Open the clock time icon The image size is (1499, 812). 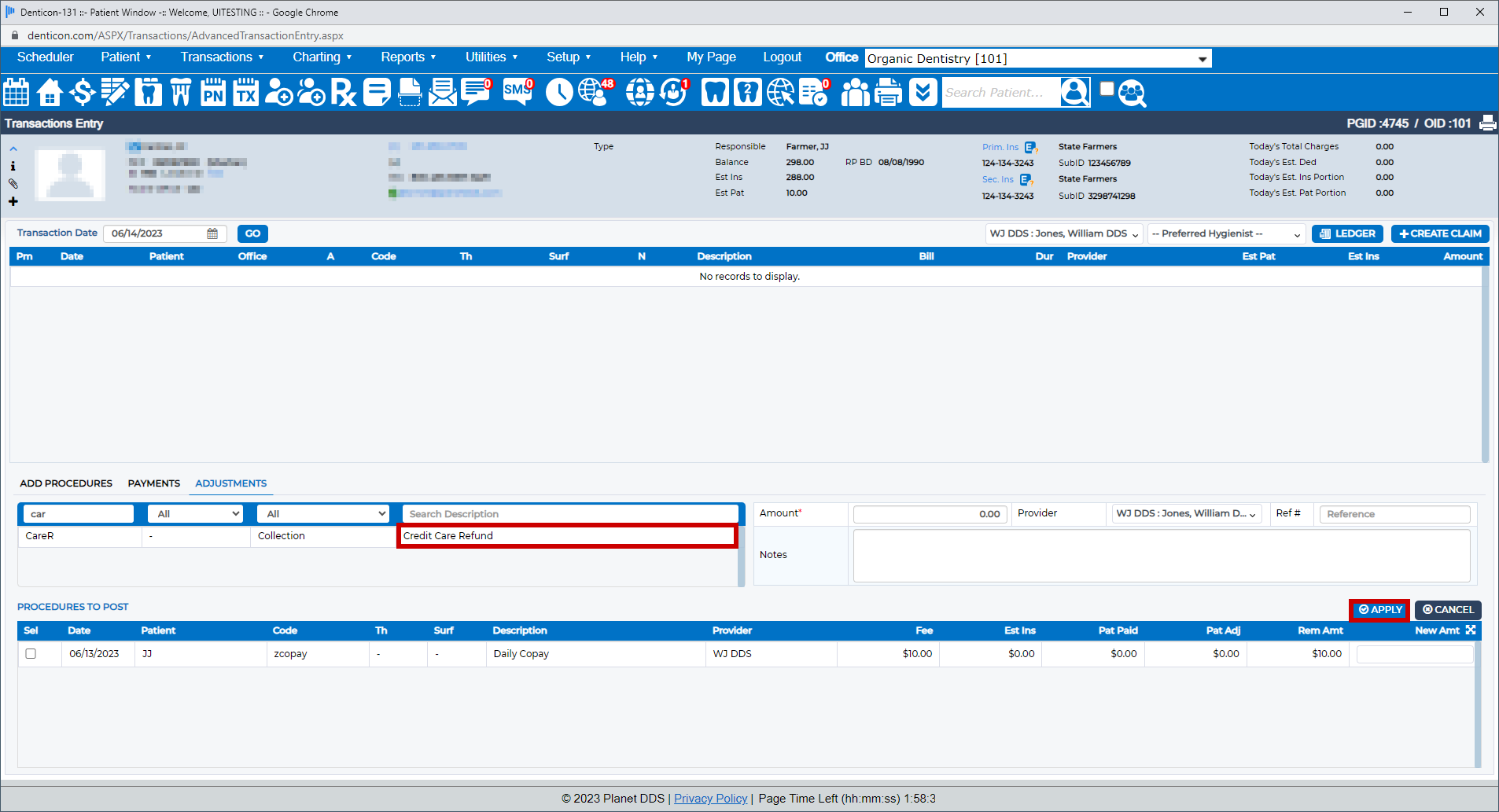pos(559,93)
